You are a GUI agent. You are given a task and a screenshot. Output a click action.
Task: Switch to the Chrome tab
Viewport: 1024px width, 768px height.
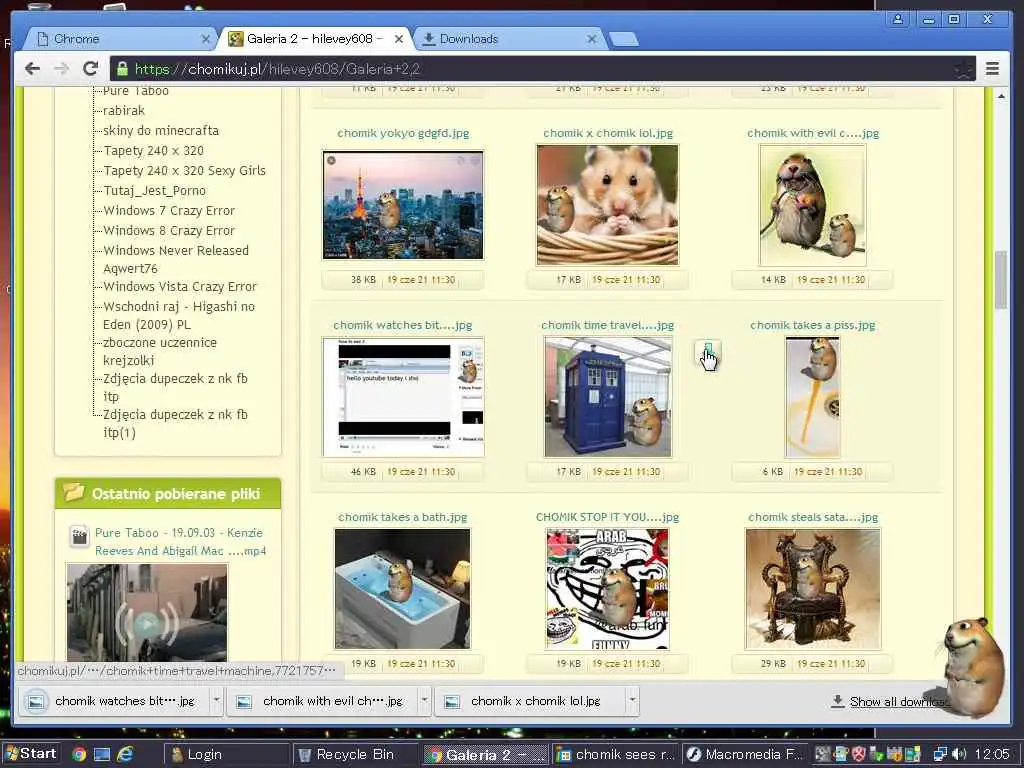120,39
